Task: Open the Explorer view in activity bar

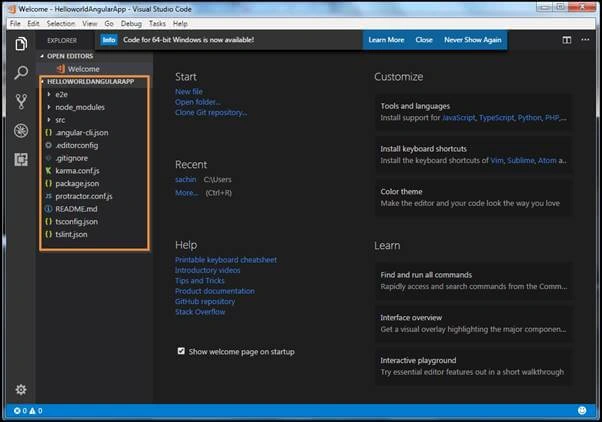Action: pyautogui.click(x=21, y=43)
